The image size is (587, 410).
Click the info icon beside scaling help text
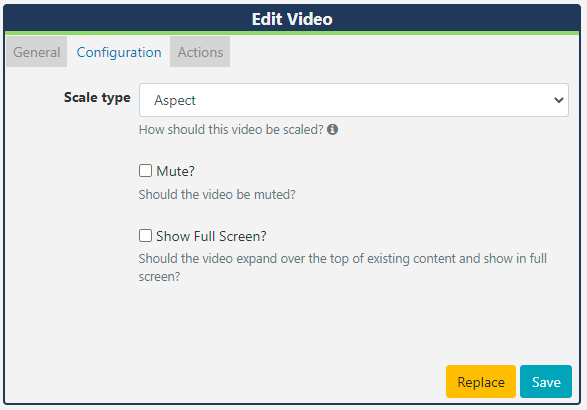click(332, 130)
